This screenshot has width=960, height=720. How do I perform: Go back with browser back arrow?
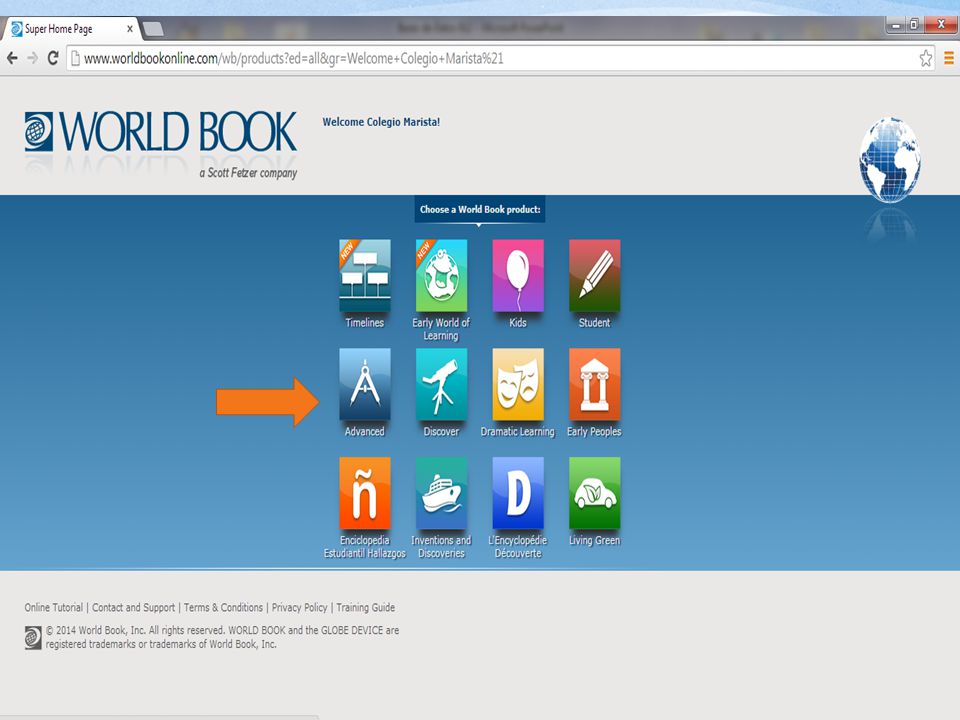coord(12,58)
